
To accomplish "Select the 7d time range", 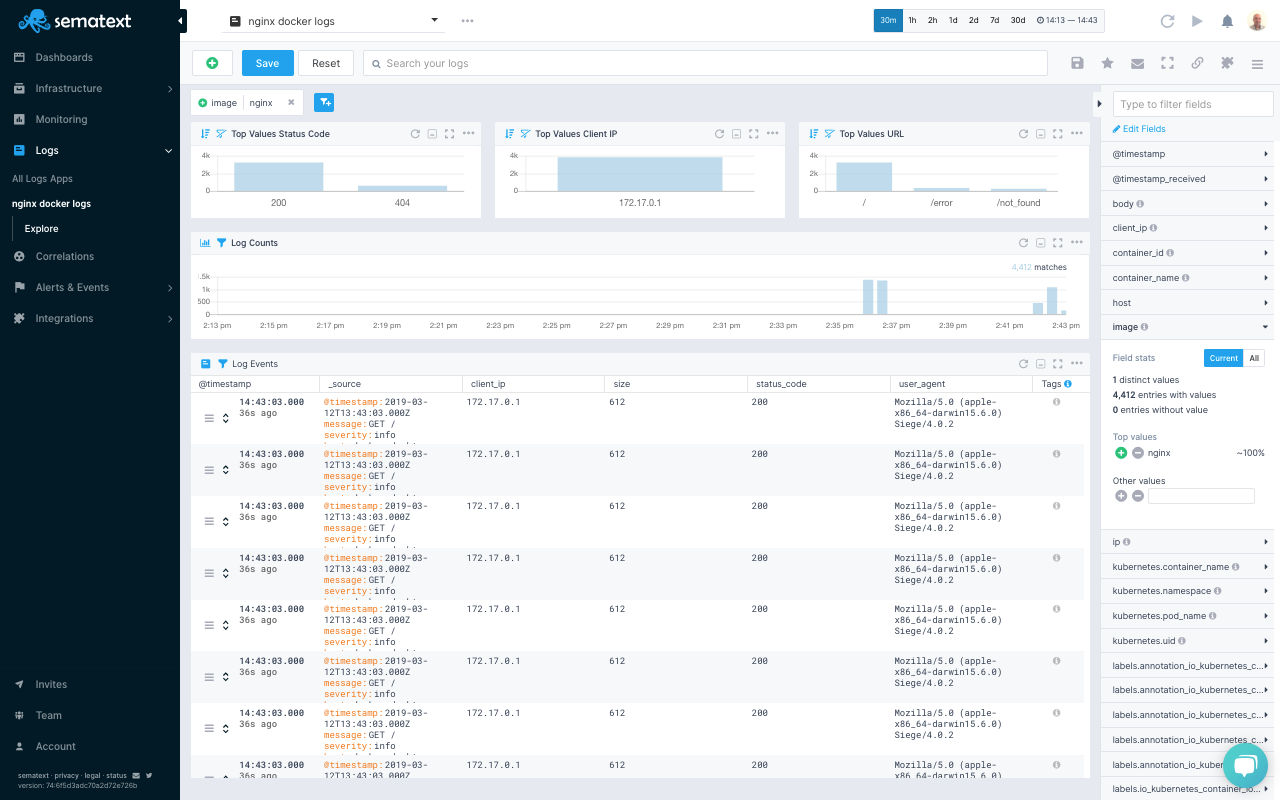I will click(994, 20).
